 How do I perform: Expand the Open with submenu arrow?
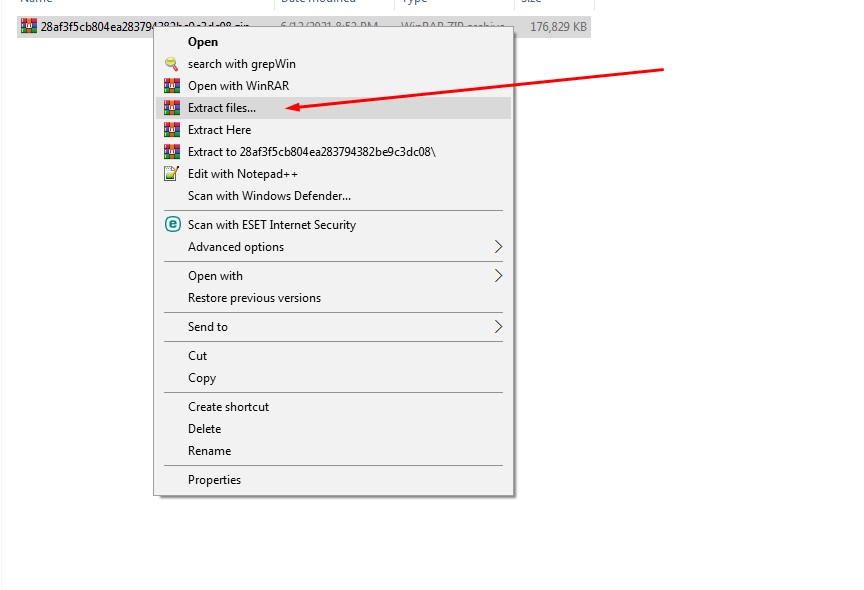pos(498,276)
